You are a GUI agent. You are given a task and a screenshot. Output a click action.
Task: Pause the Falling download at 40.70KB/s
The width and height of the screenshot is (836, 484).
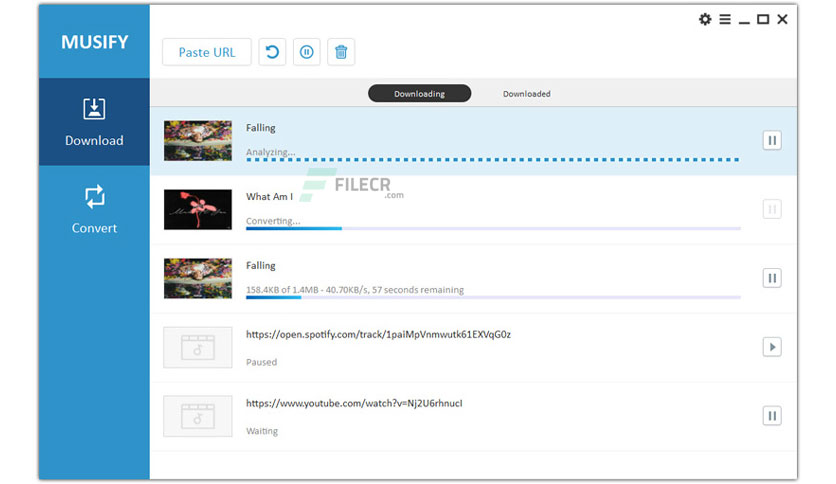pos(771,278)
